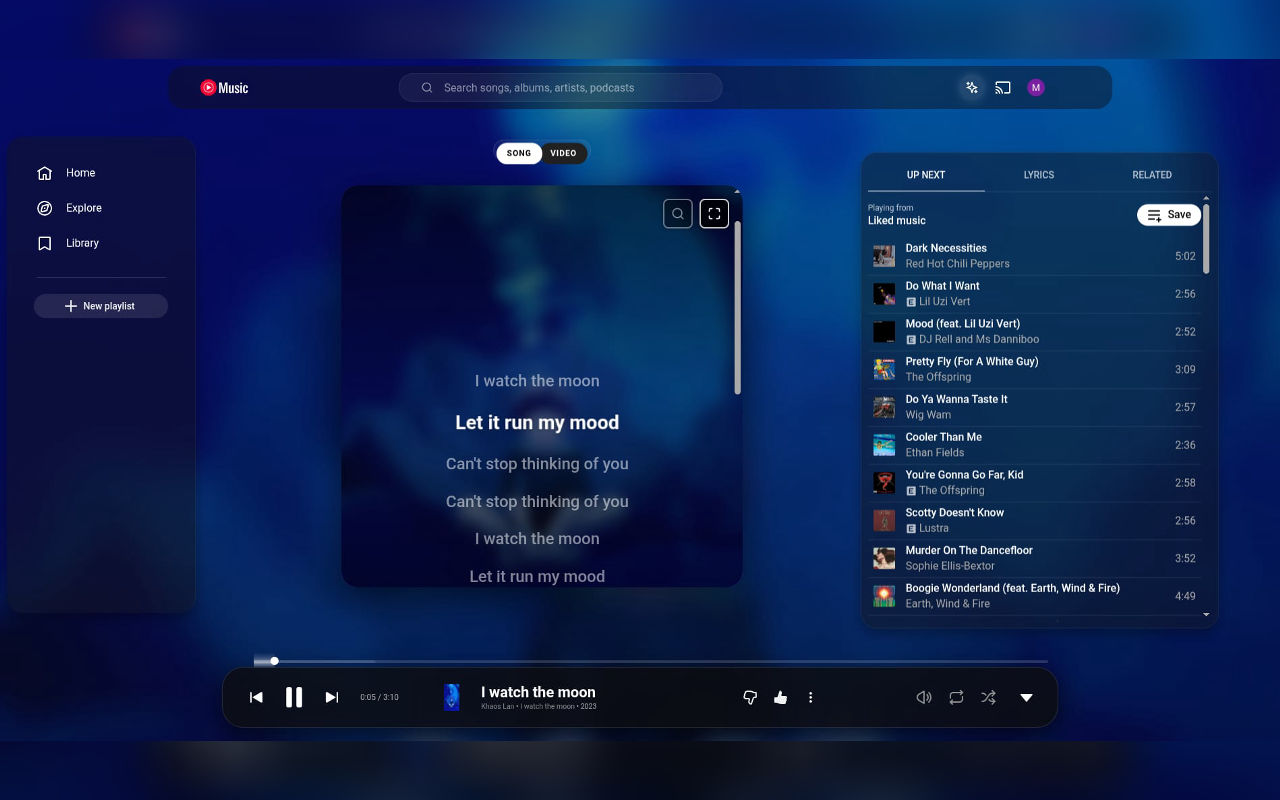Open Ethan Fields artist link
Image resolution: width=1280 pixels, height=800 pixels.
[935, 453]
